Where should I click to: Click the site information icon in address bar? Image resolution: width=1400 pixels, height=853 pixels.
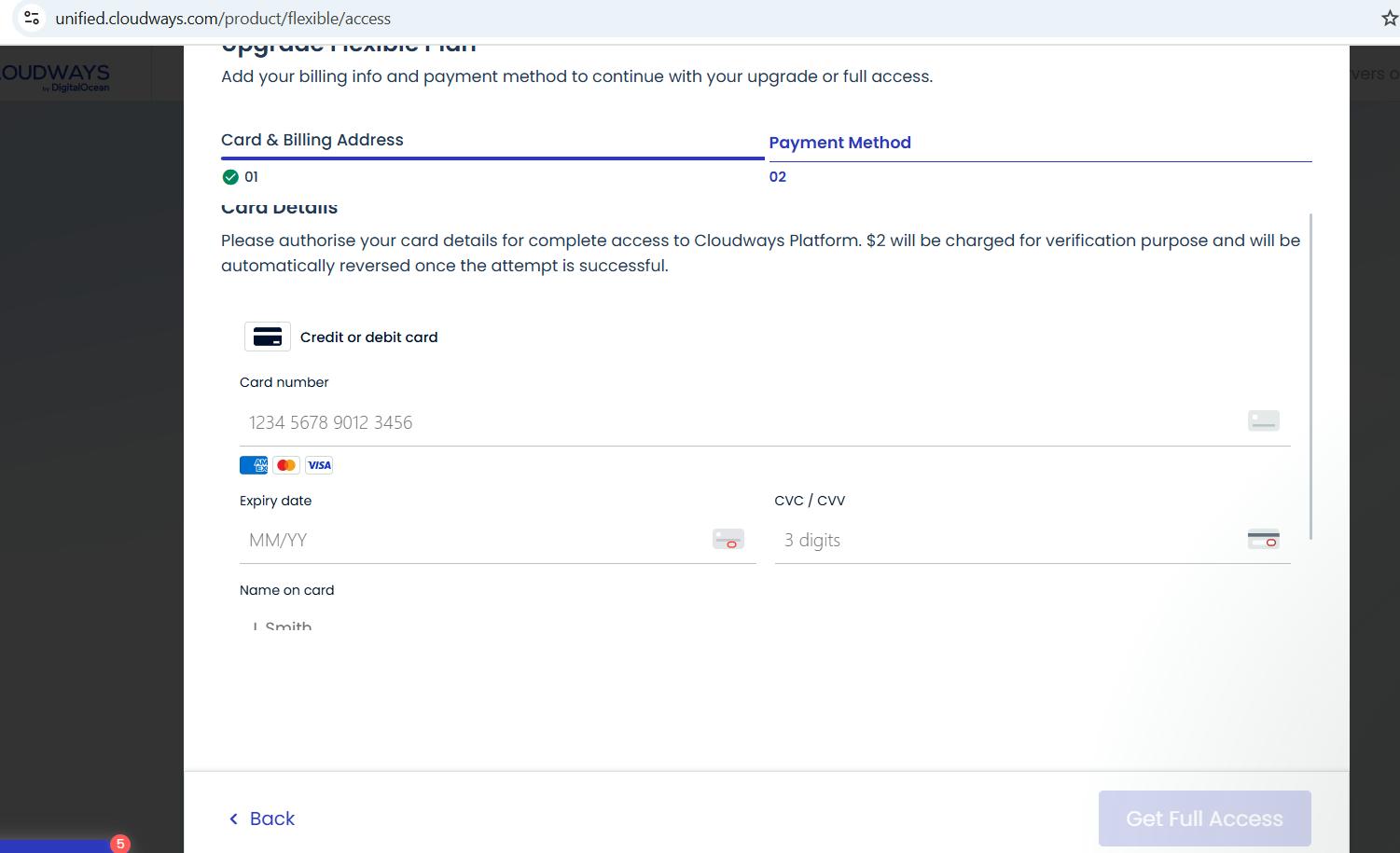coord(32,18)
